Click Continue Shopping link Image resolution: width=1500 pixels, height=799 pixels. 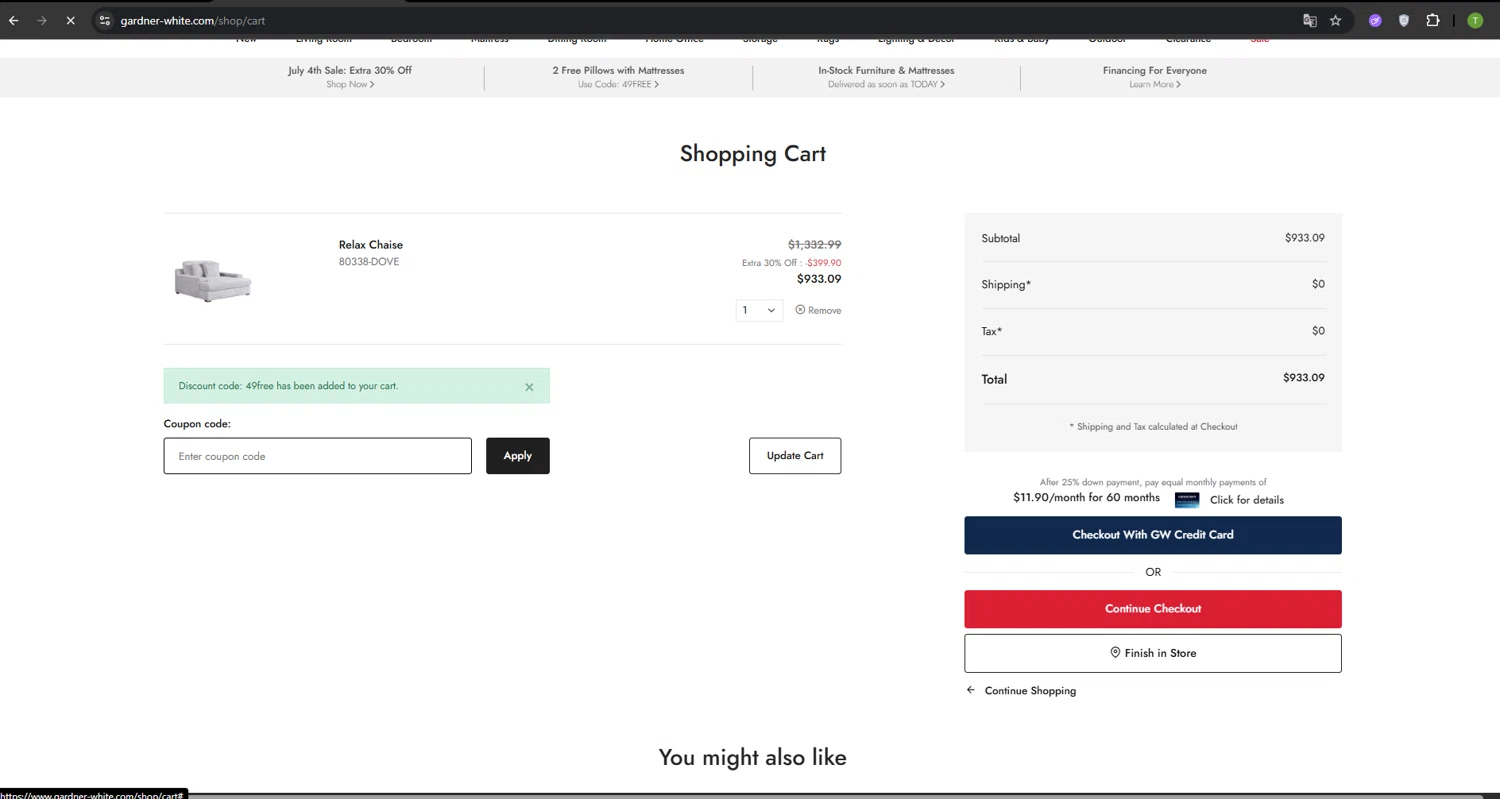pos(1021,691)
